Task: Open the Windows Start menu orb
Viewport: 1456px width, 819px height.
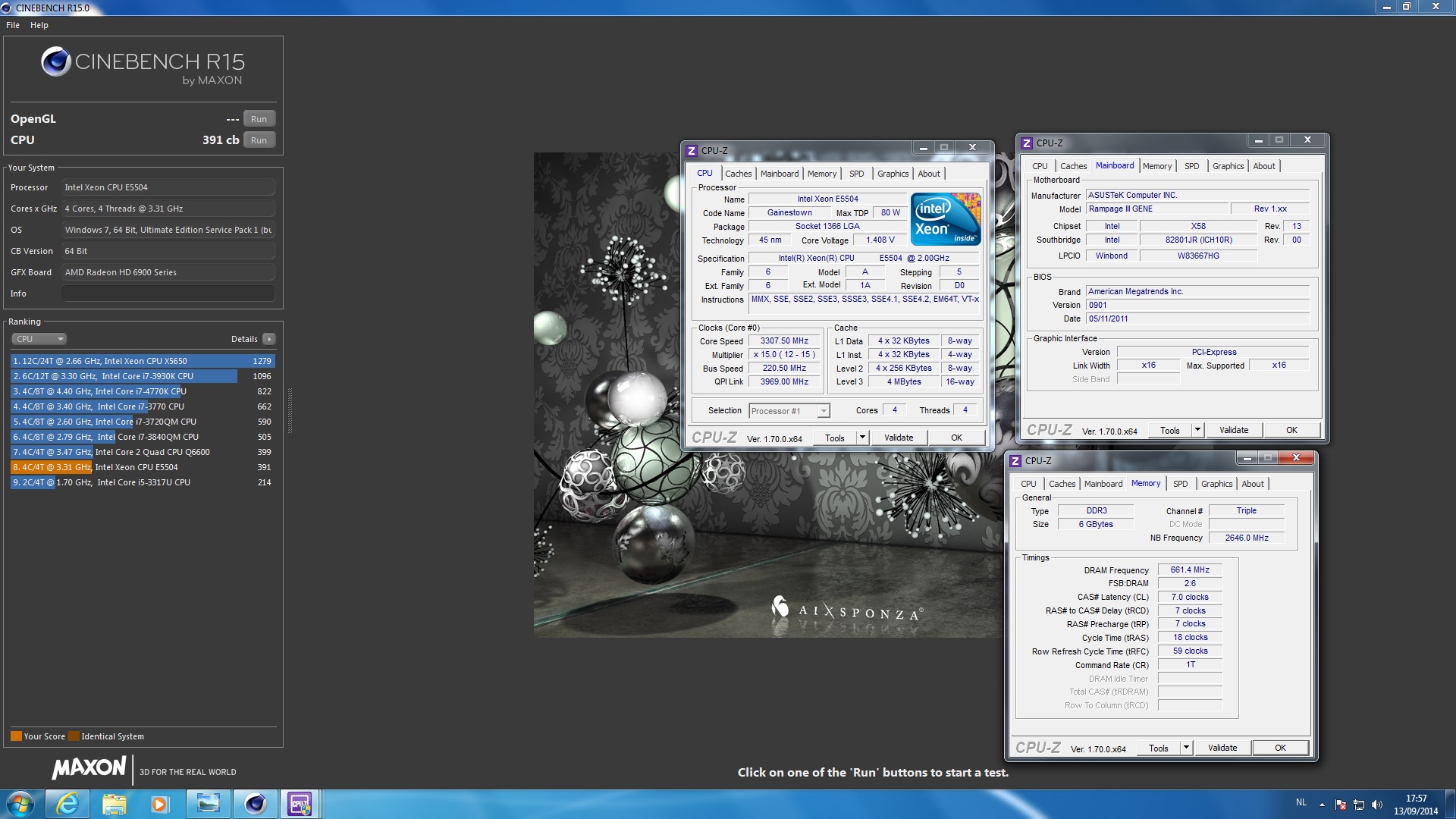Action: (20, 804)
